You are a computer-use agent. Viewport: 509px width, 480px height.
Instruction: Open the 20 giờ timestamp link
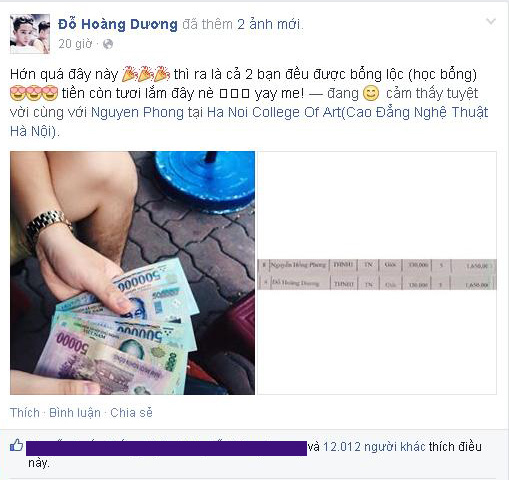point(75,44)
